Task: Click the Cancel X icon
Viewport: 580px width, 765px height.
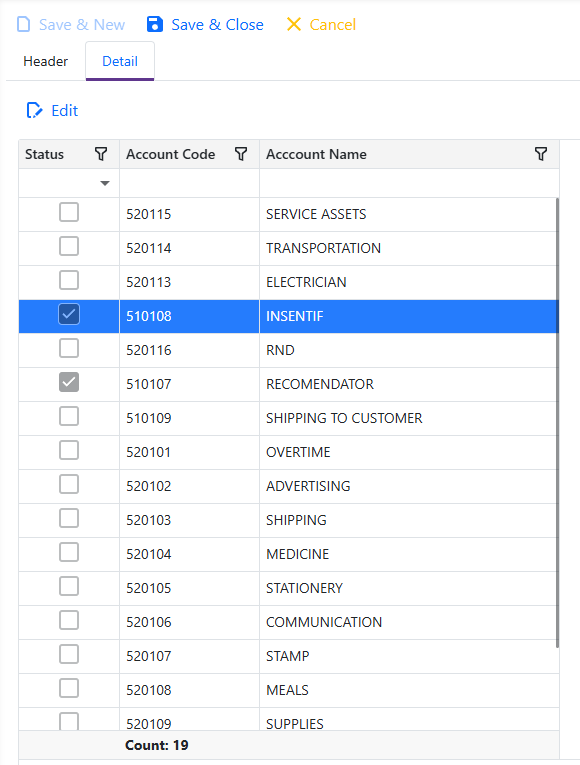Action: tap(294, 24)
